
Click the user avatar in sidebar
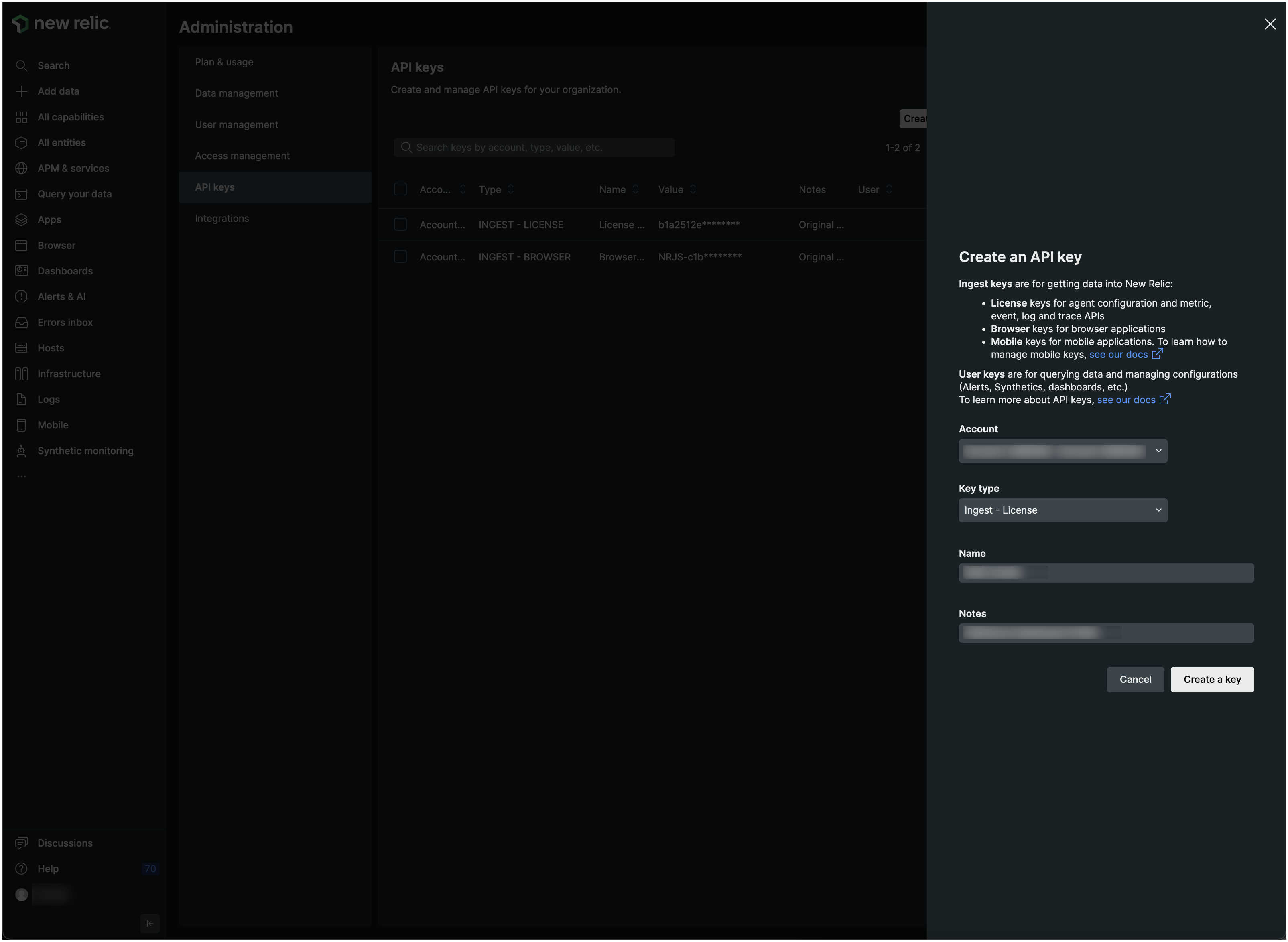click(22, 895)
